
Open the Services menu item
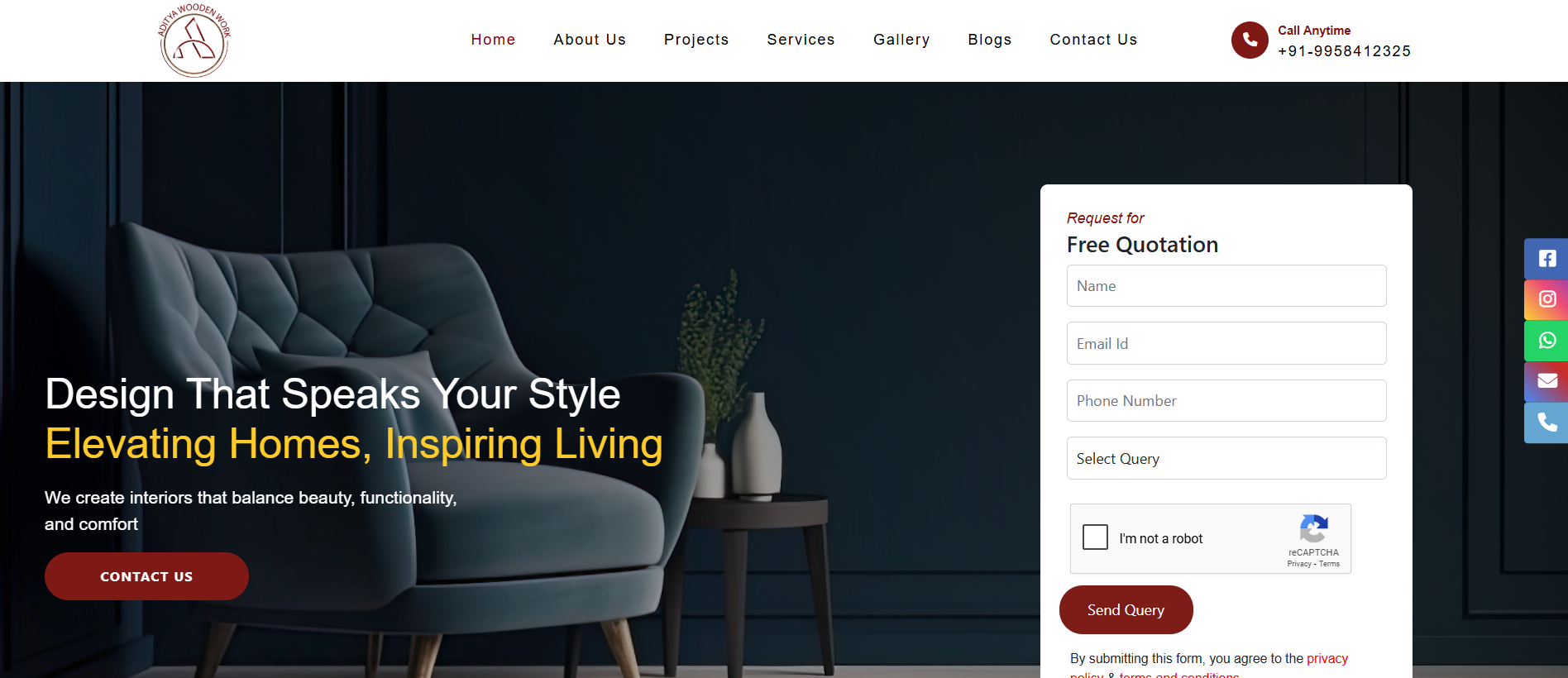tap(801, 40)
